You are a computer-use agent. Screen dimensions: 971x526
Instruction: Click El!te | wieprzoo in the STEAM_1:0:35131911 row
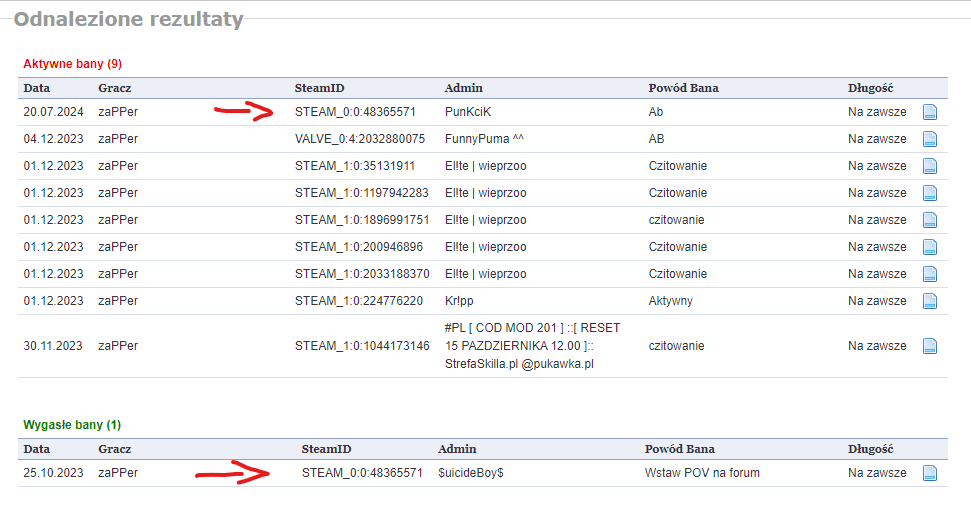point(486,166)
